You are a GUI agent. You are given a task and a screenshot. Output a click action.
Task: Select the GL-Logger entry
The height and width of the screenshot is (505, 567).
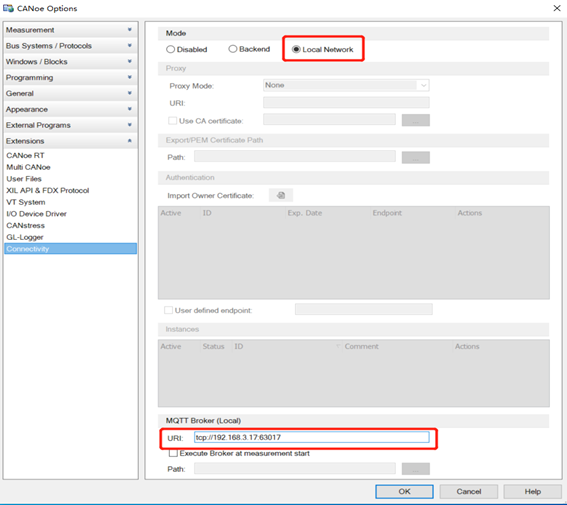coord(25,237)
